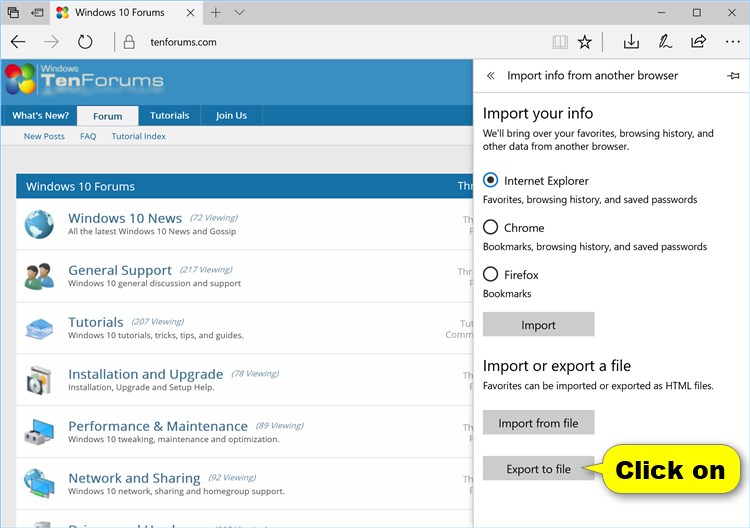Open Network and Sharing forum link
The image size is (750, 528).
pos(134,478)
